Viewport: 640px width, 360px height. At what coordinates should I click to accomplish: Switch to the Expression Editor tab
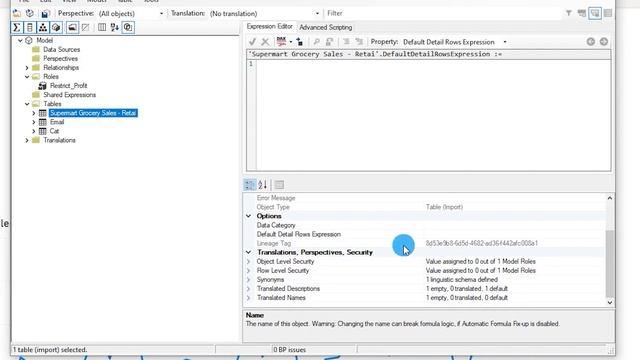pyautogui.click(x=269, y=27)
